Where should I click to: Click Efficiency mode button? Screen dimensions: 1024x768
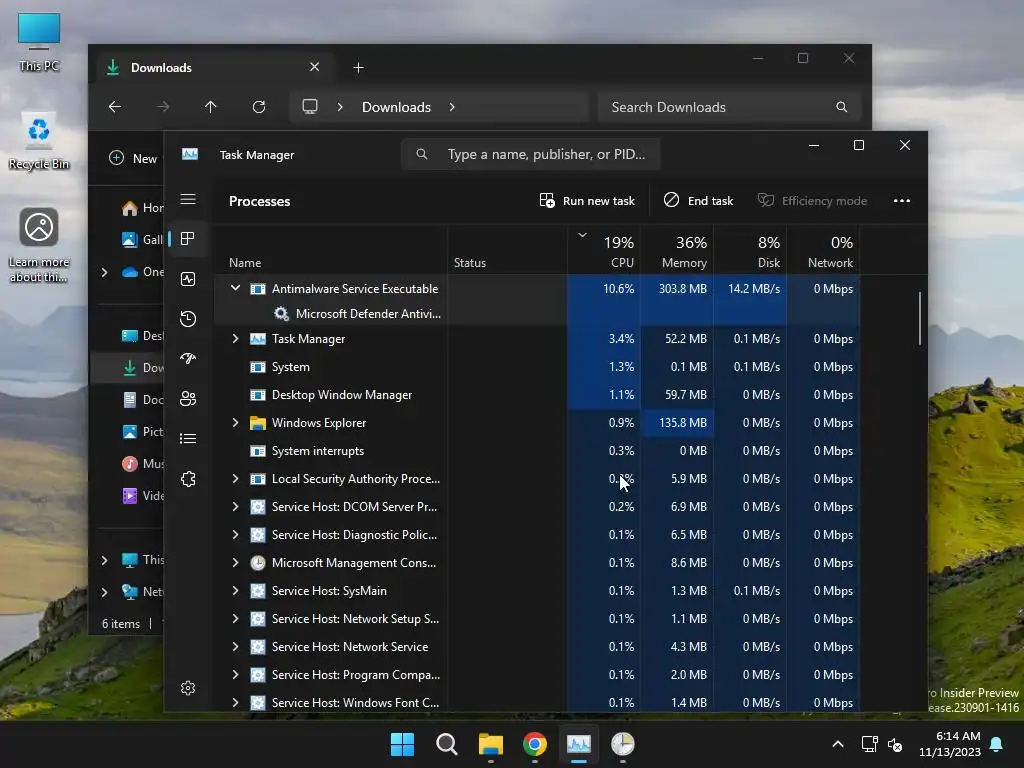[812, 200]
